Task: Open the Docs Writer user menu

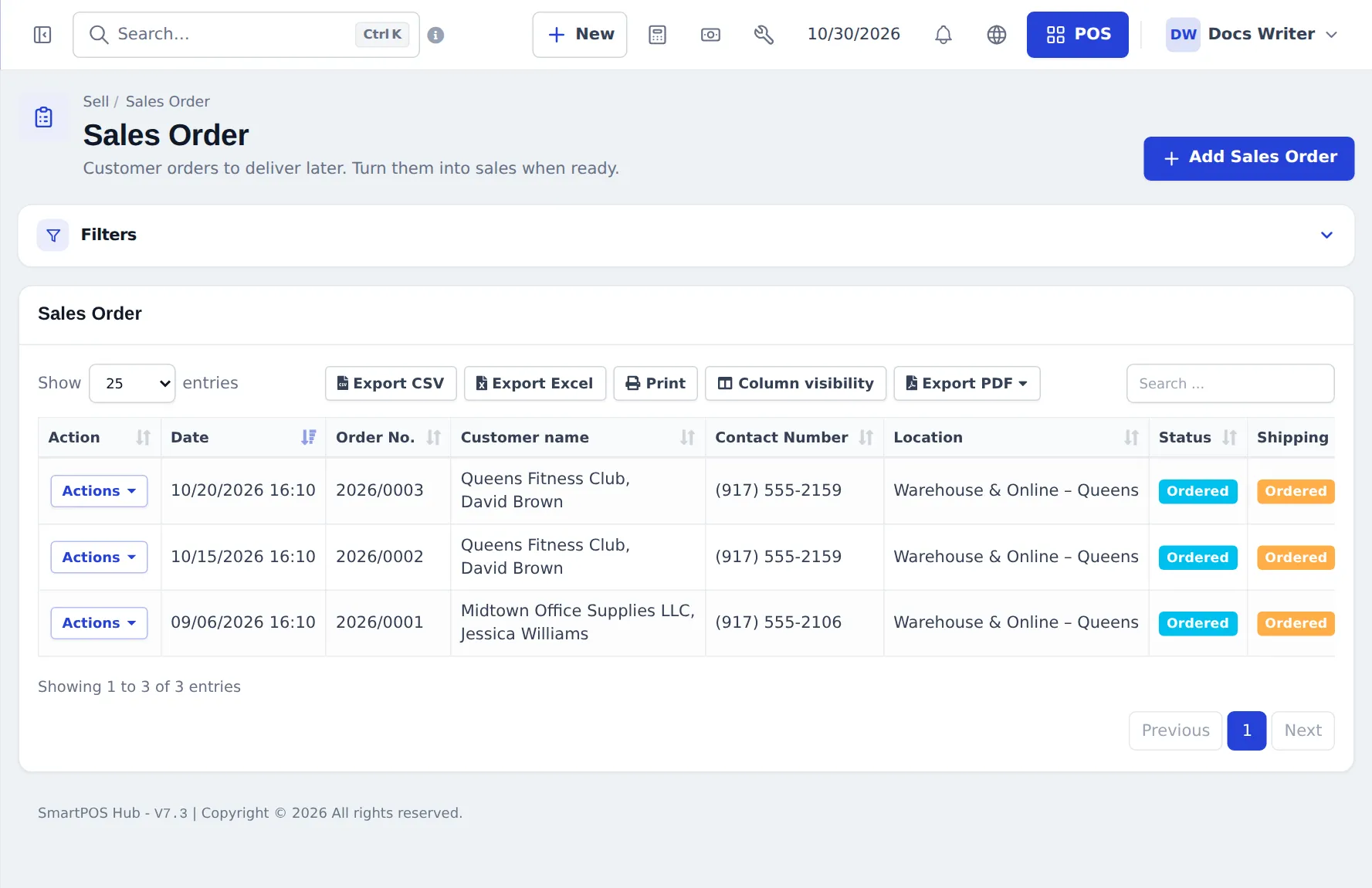Action: pos(1252,35)
